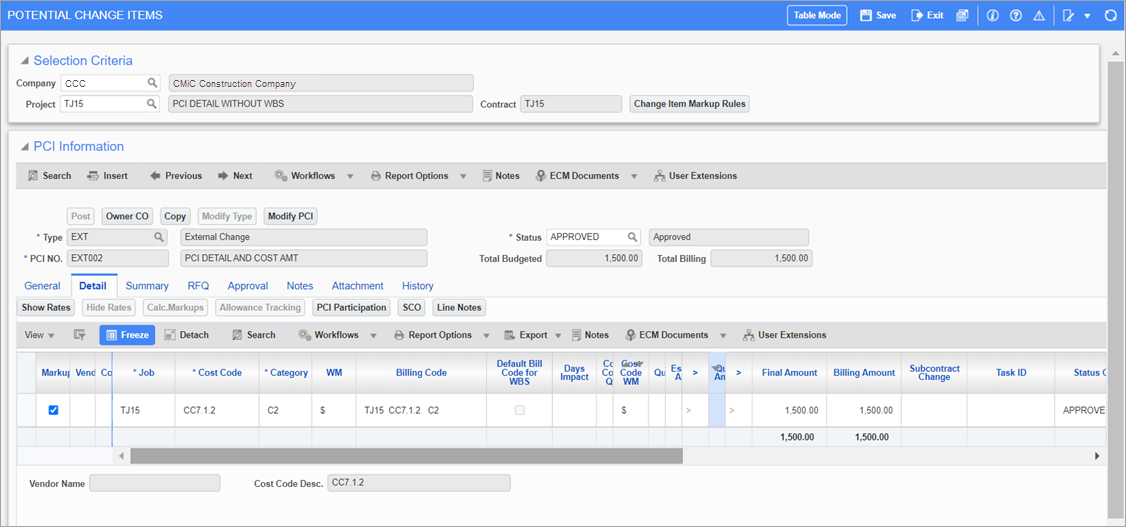Switch to the General tab

42,286
